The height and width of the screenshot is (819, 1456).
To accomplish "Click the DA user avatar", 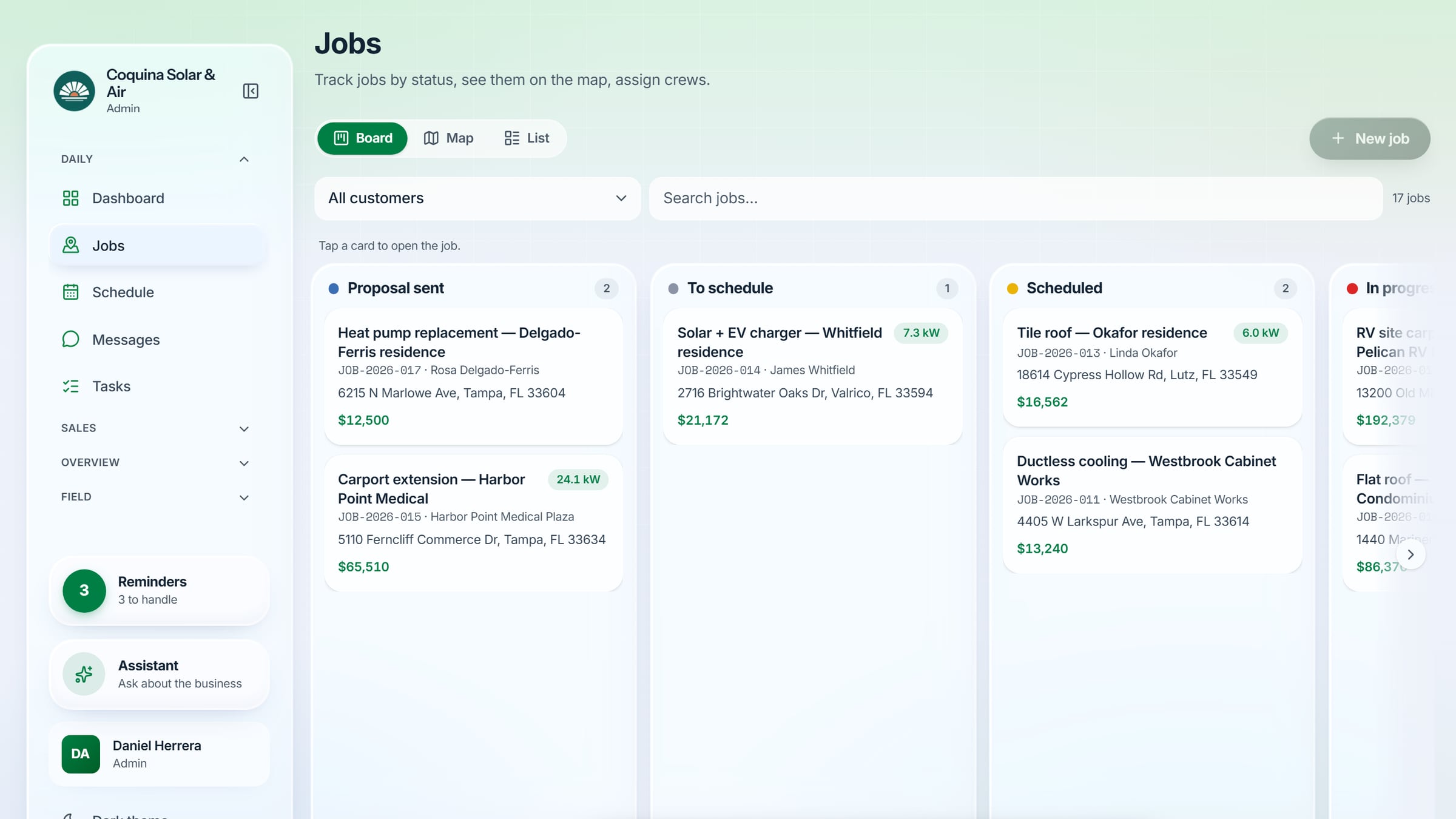I will 81,754.
